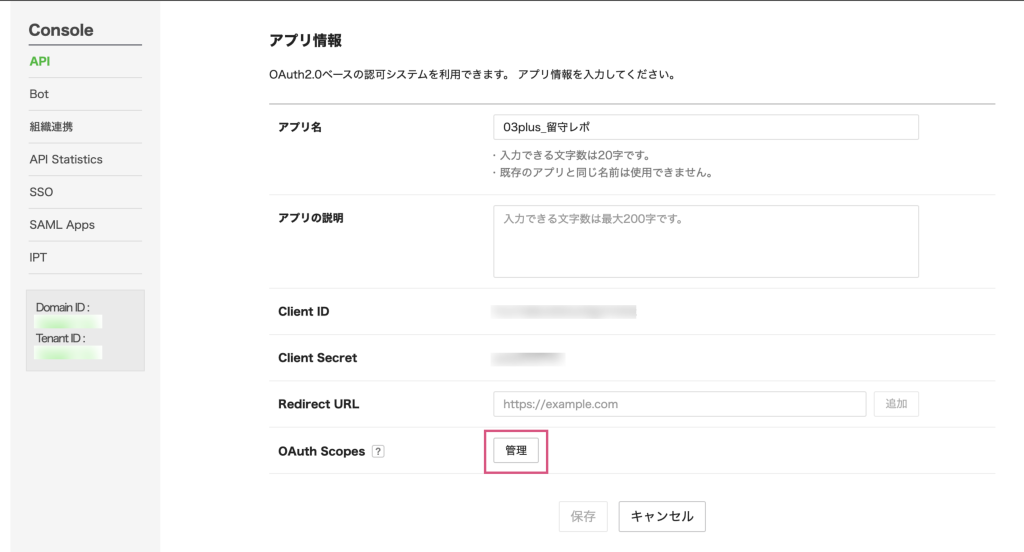Click the キャンセル button
This screenshot has height=552, width=1024.
point(662,516)
